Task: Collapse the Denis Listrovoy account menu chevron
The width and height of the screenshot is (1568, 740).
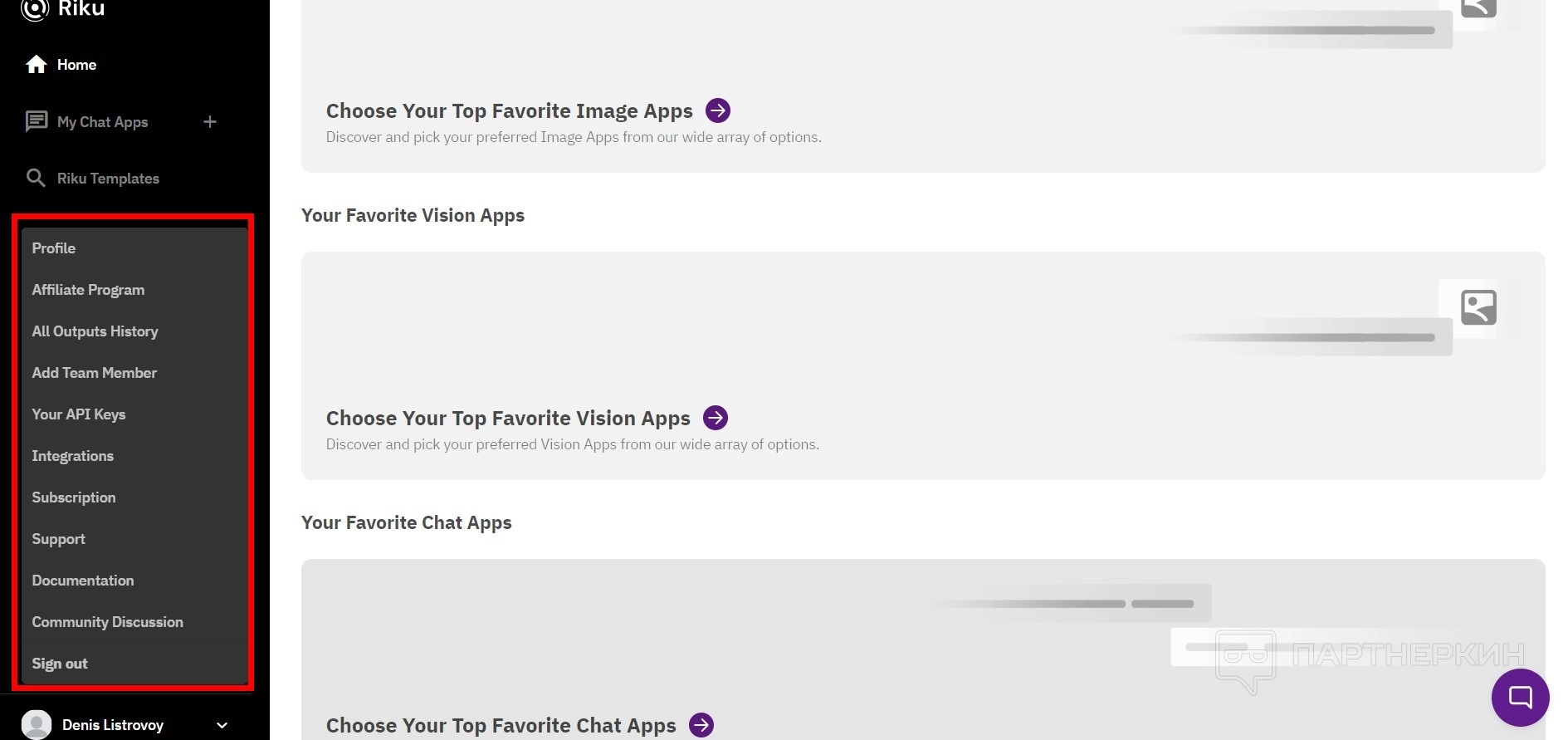Action: (222, 725)
